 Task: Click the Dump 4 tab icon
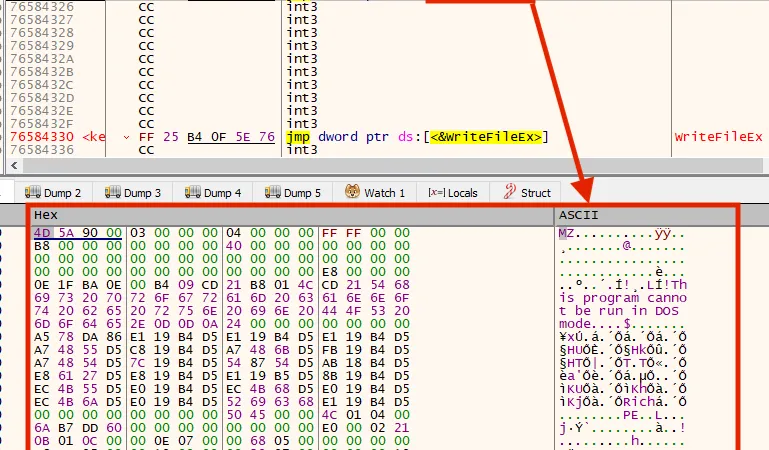pyautogui.click(x=193, y=192)
